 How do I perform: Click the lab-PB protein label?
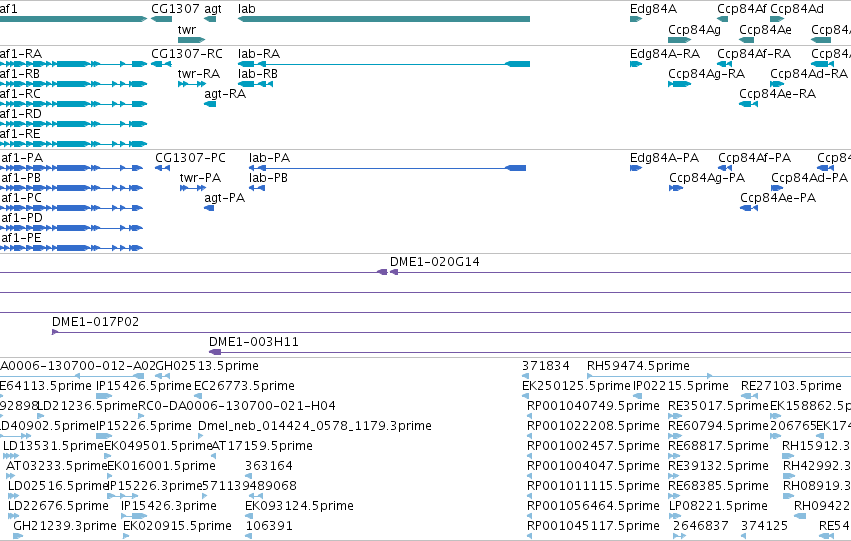269,178
